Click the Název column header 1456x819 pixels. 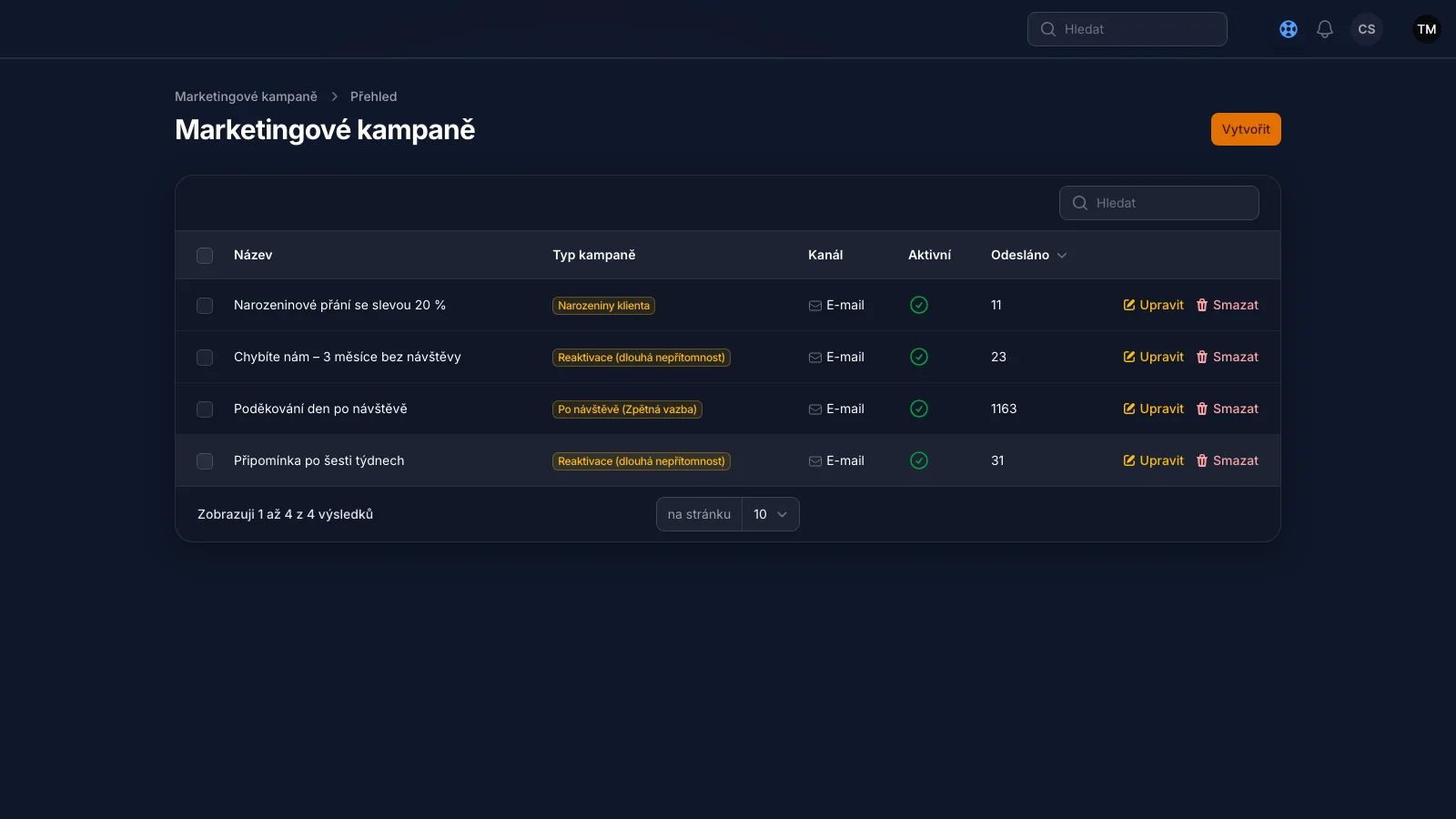pyautogui.click(x=253, y=255)
